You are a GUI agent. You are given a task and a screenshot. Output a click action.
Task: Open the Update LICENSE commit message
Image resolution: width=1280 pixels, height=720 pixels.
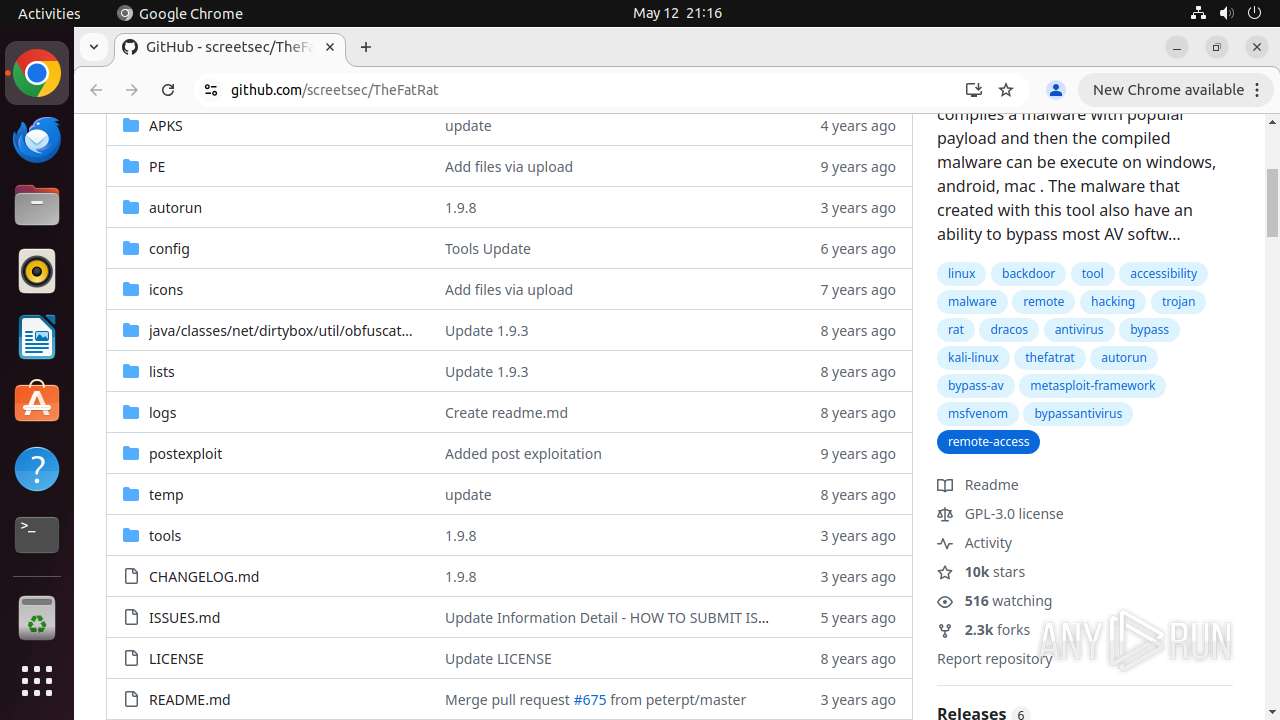coord(498,658)
